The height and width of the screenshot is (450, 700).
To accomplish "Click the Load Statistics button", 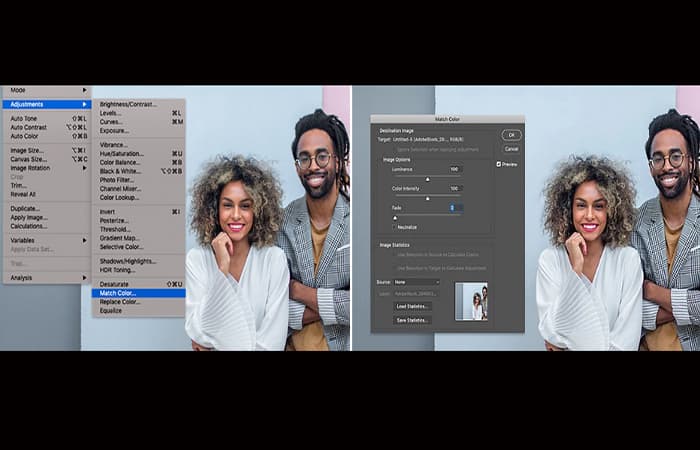I will (412, 306).
